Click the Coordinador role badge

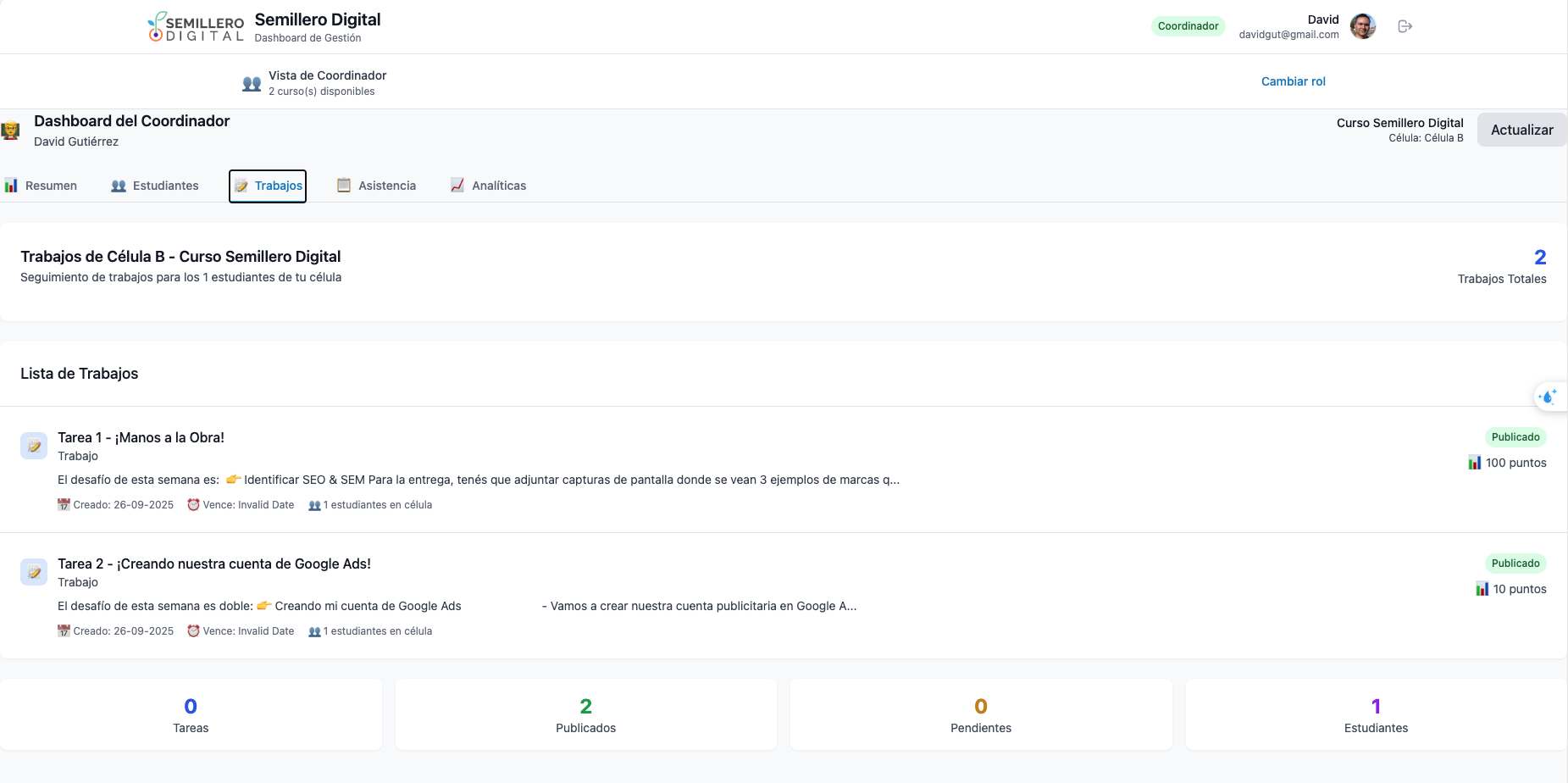click(x=1188, y=26)
